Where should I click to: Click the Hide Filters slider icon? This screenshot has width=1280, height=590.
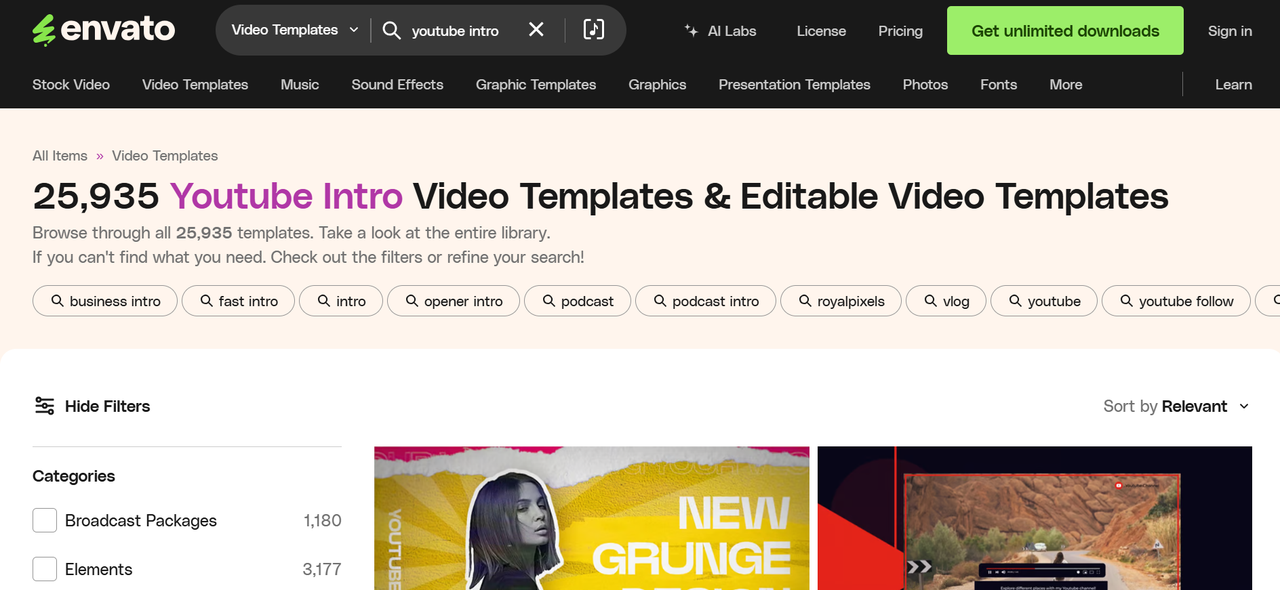pyautogui.click(x=45, y=406)
